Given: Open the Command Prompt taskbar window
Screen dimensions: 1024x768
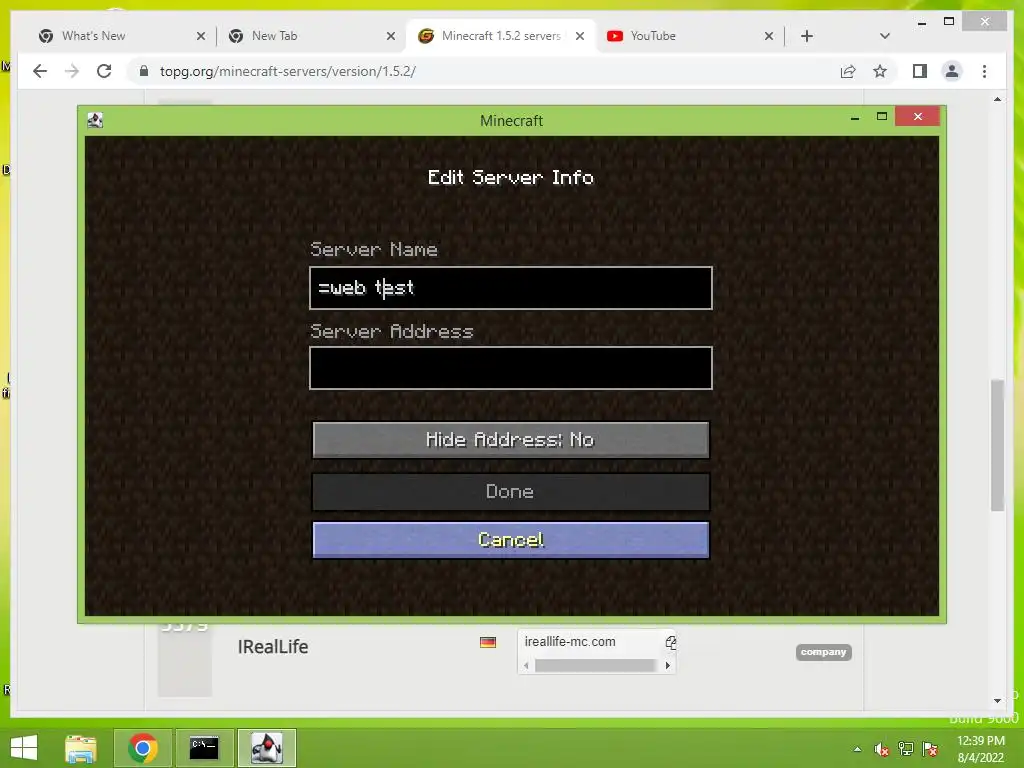Looking at the screenshot, I should (x=204, y=748).
